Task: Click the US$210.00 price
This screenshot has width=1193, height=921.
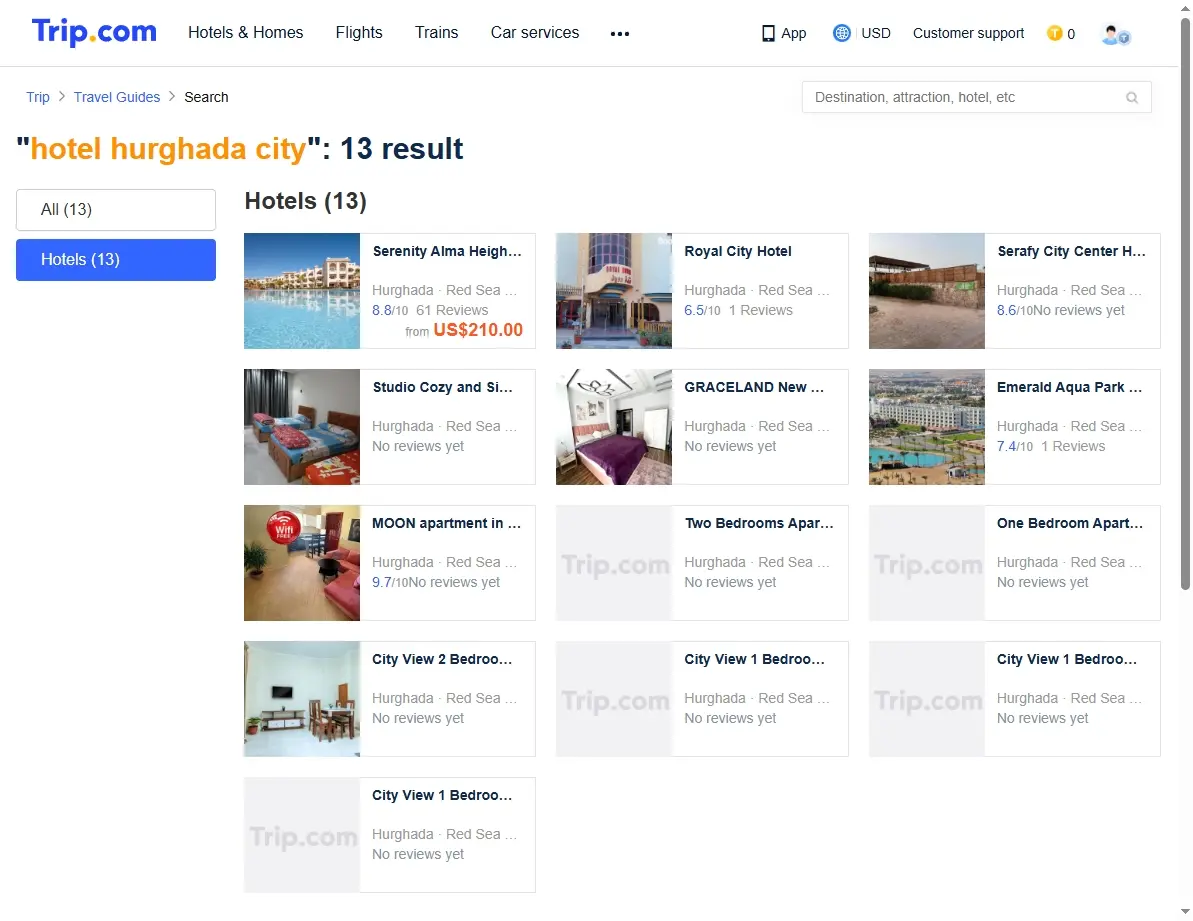Action: [x=478, y=331]
